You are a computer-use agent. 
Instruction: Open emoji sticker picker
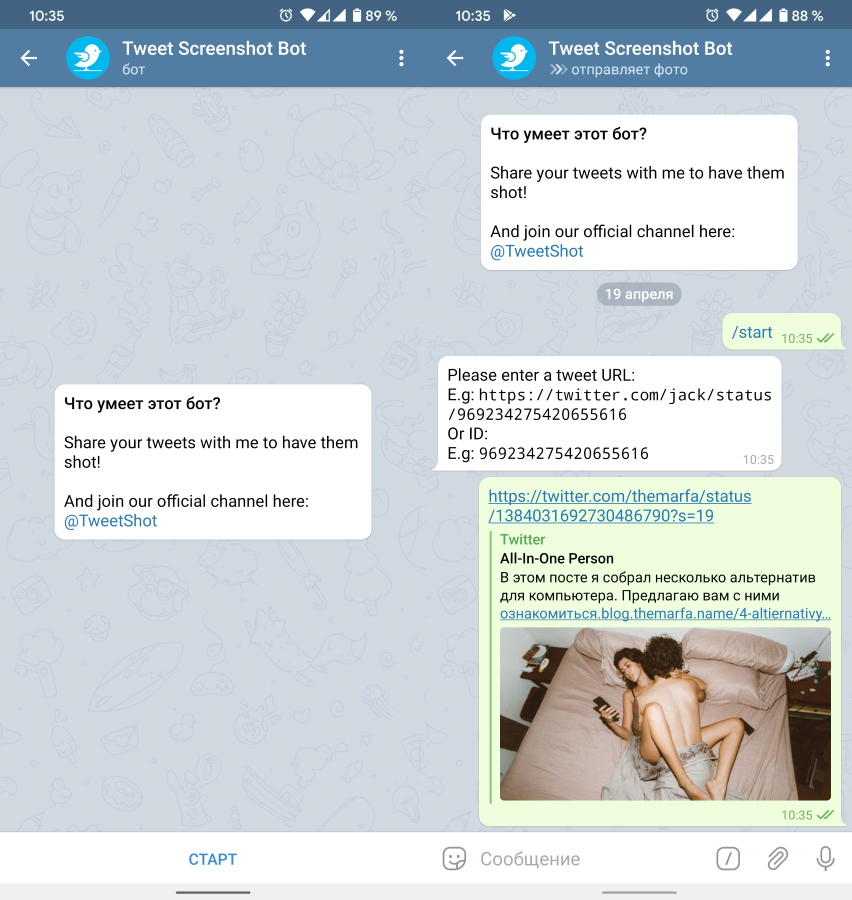[x=454, y=859]
